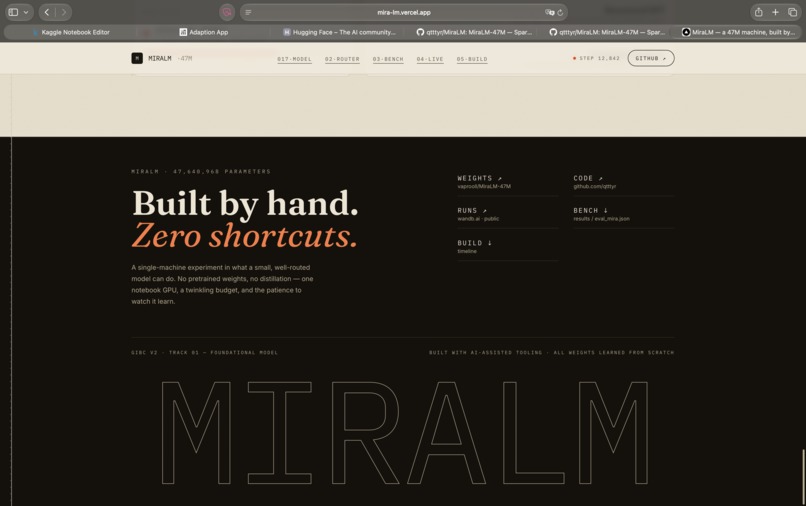Open the CODE github.com link
This screenshot has width=806, height=506.
(624, 182)
